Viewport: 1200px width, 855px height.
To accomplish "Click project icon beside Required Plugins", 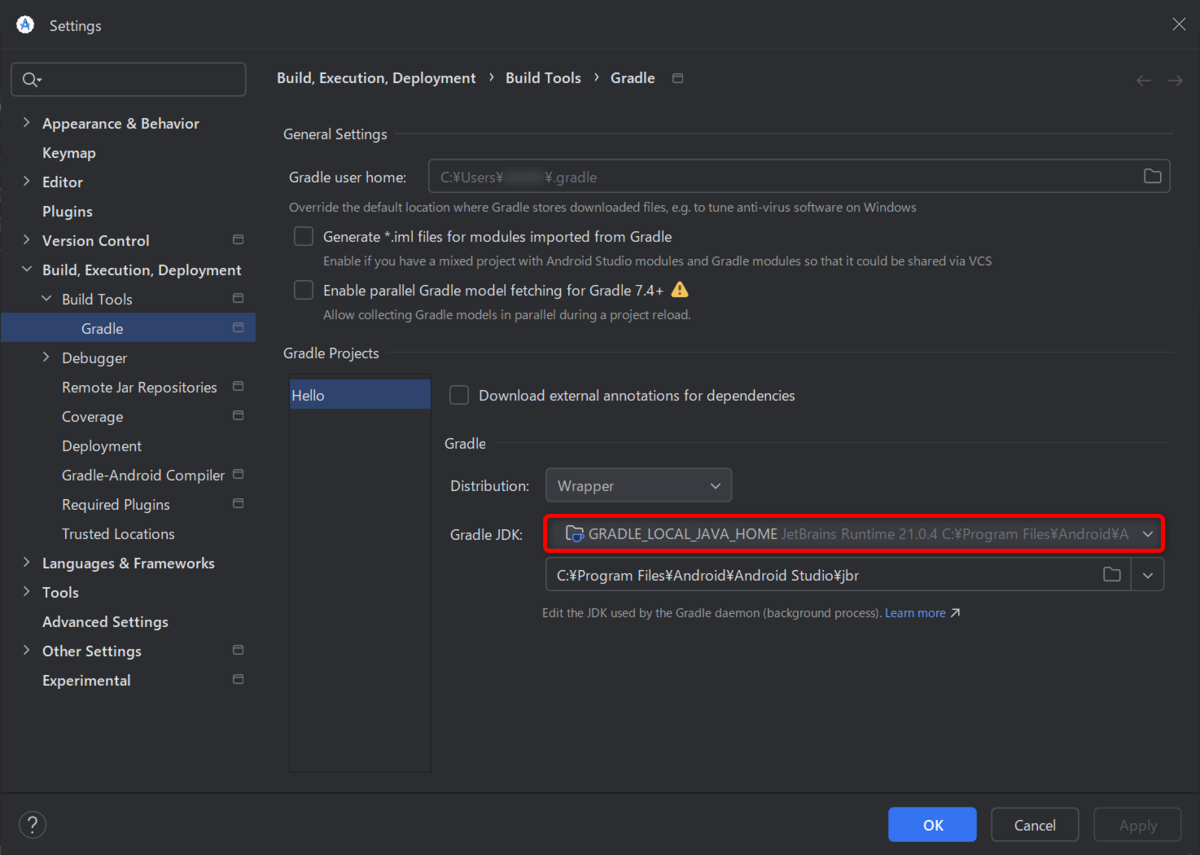I will pos(238,504).
